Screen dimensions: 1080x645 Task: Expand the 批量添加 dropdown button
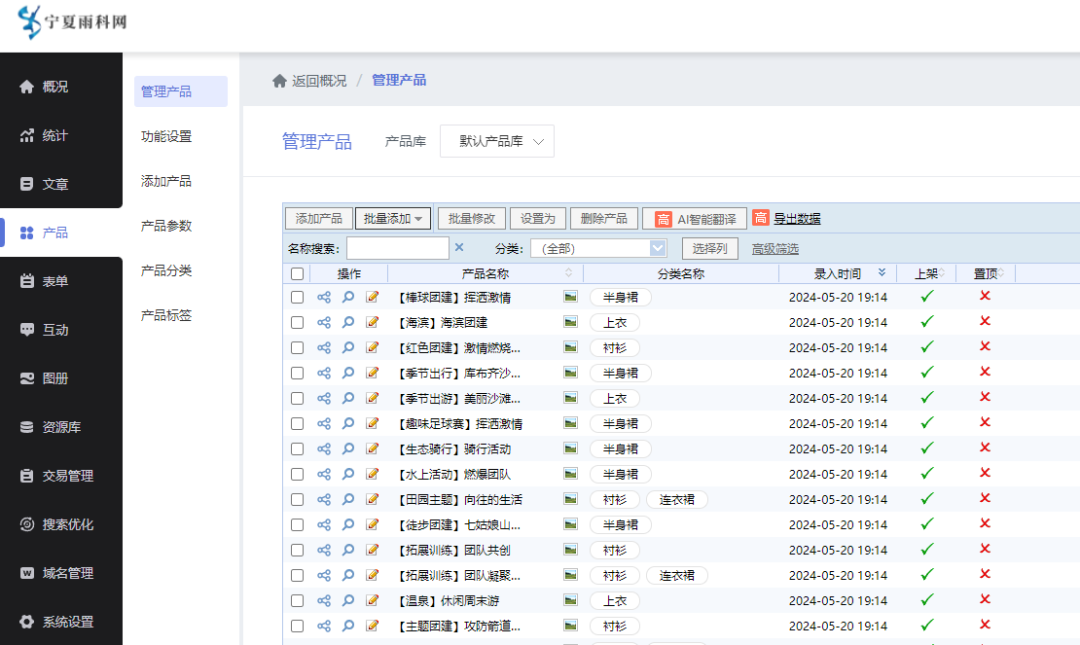pyautogui.click(x=393, y=218)
